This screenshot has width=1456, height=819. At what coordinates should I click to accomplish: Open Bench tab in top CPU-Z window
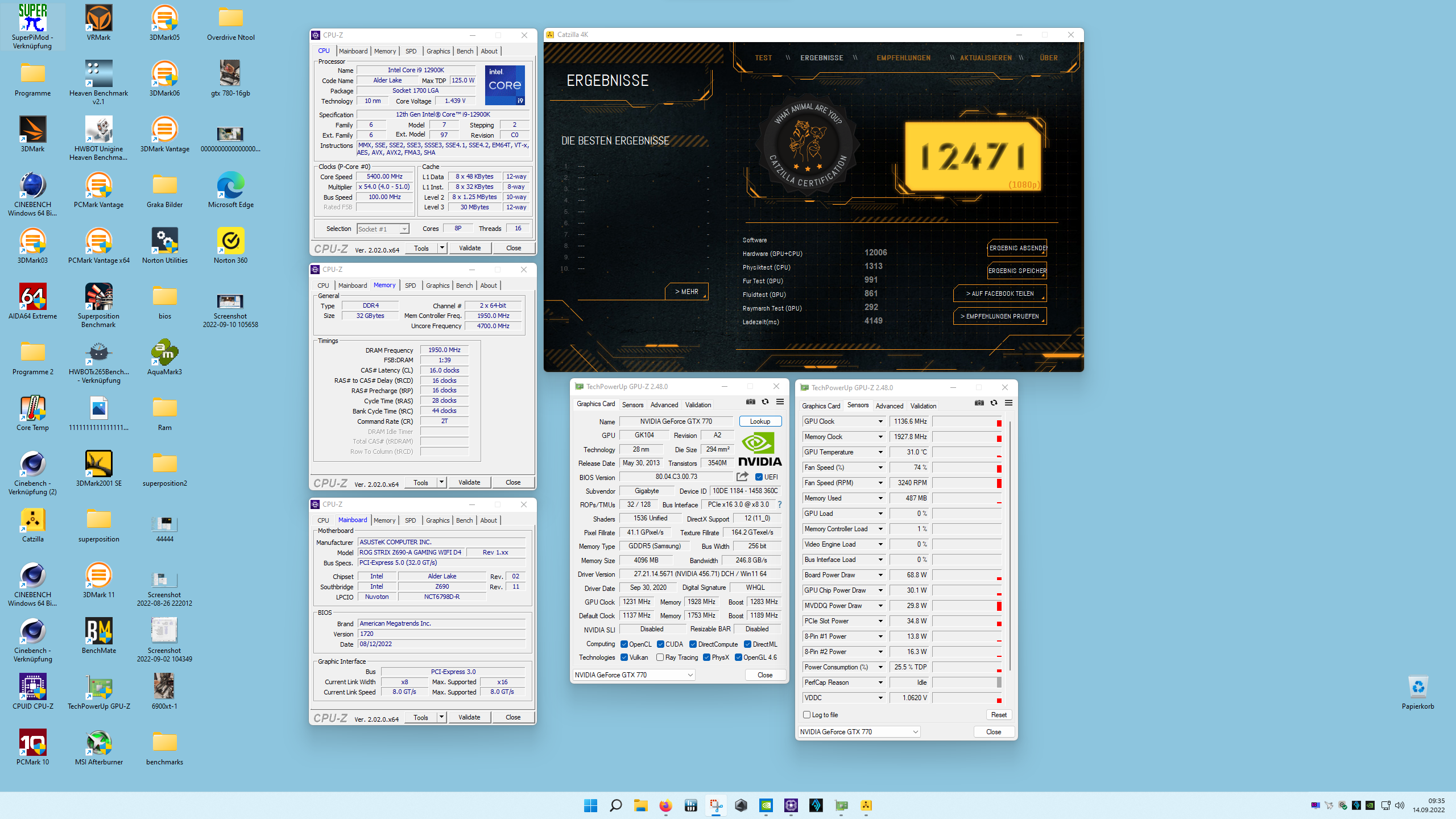(465, 51)
